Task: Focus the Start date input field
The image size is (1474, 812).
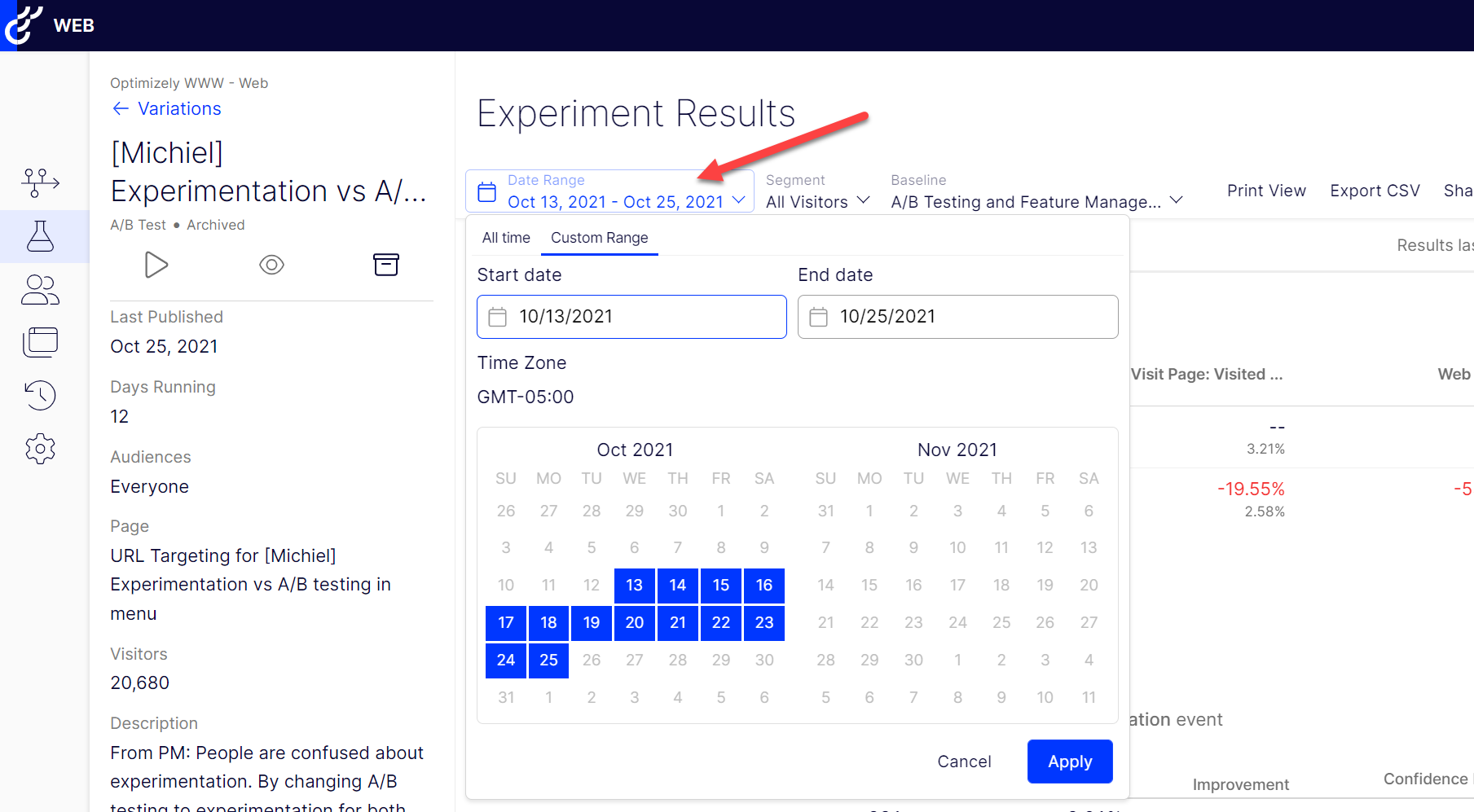Action: point(631,317)
